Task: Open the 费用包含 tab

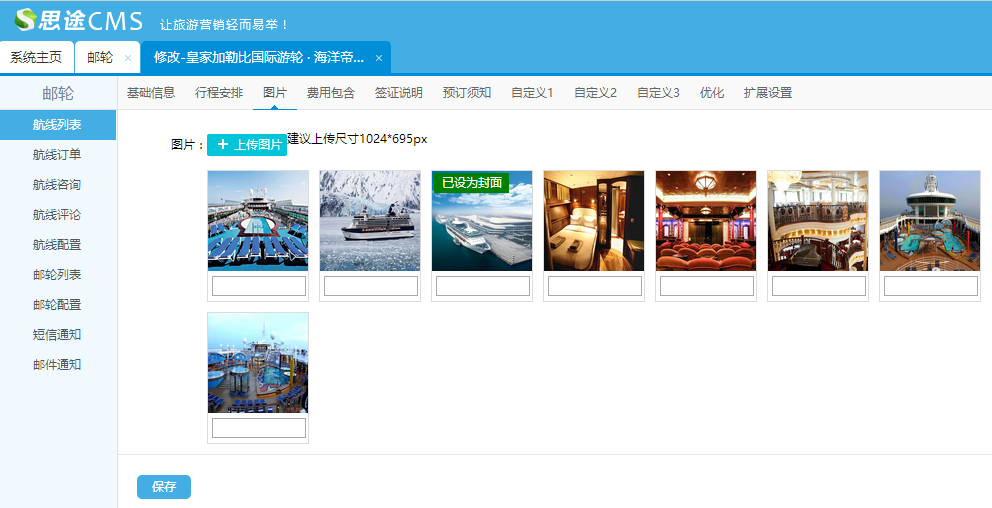Action: (330, 93)
